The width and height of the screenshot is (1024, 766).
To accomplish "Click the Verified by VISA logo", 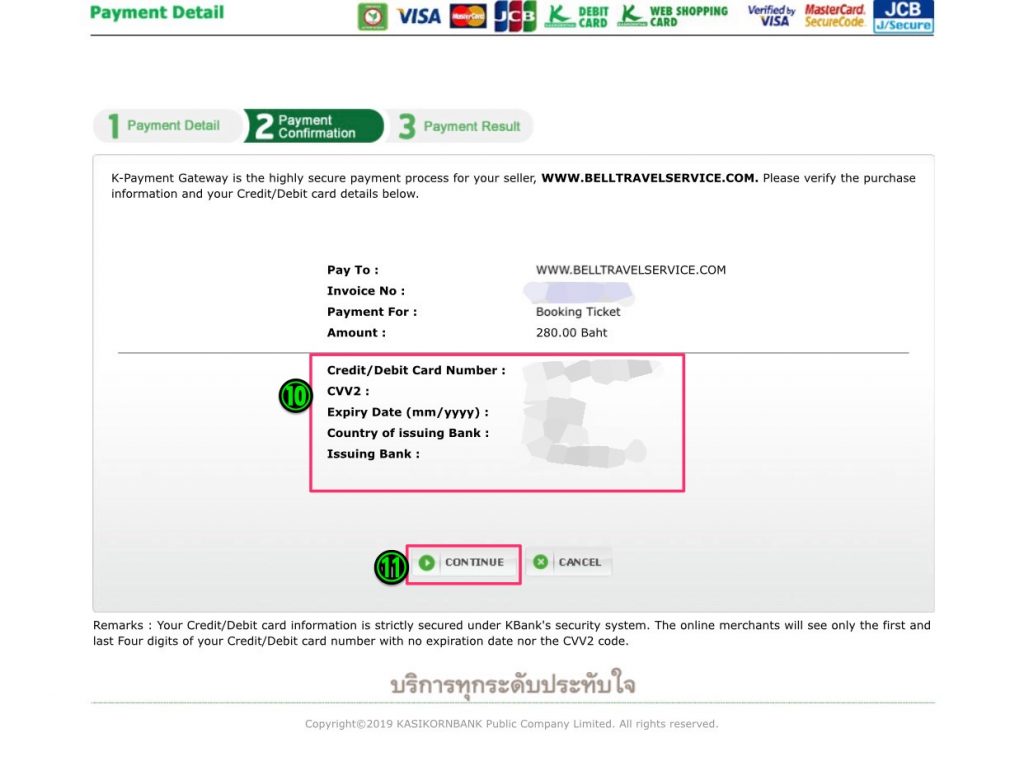I will coord(771,16).
